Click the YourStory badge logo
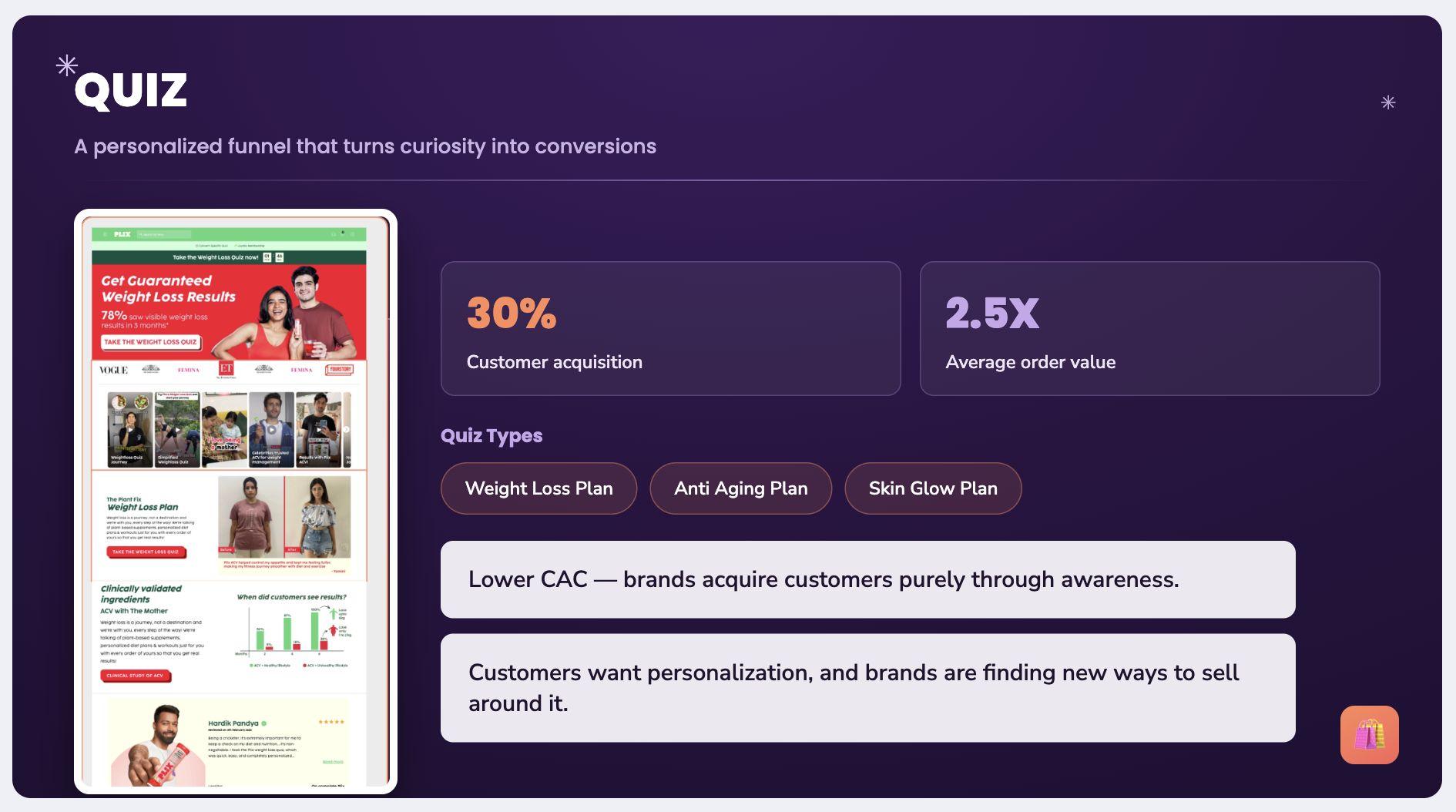 [339, 370]
